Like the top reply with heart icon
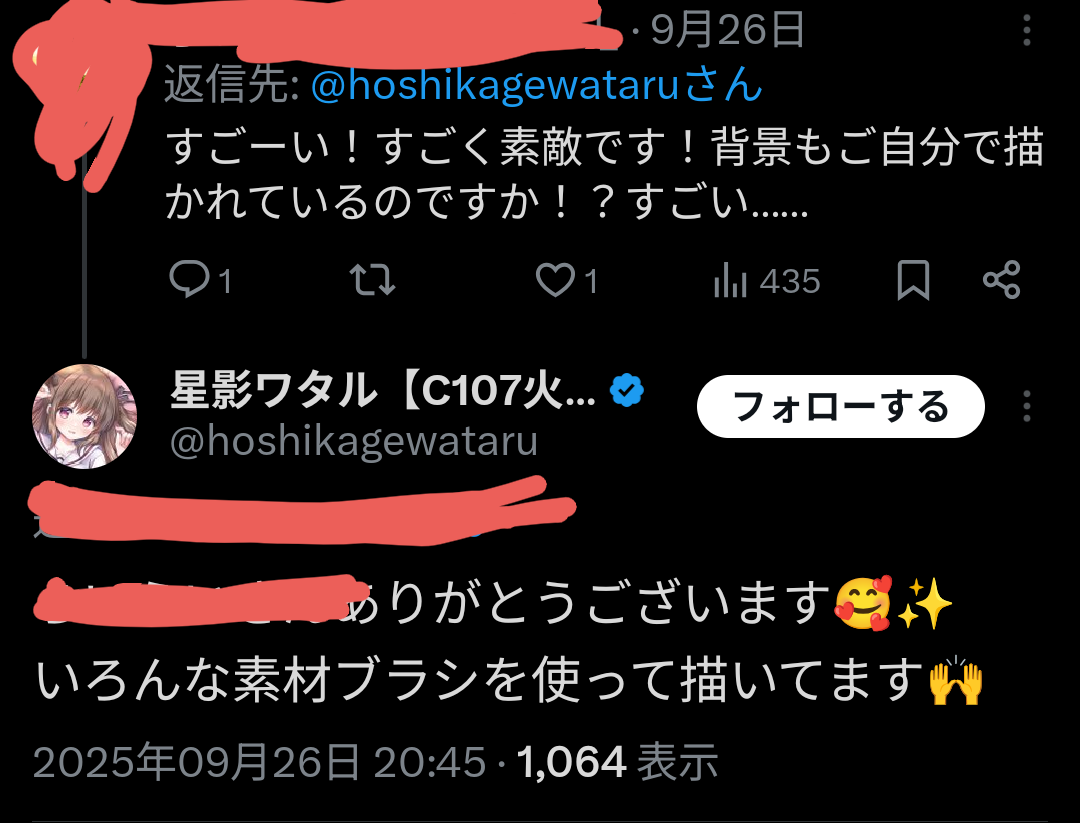This screenshot has height=823, width=1080. point(555,280)
